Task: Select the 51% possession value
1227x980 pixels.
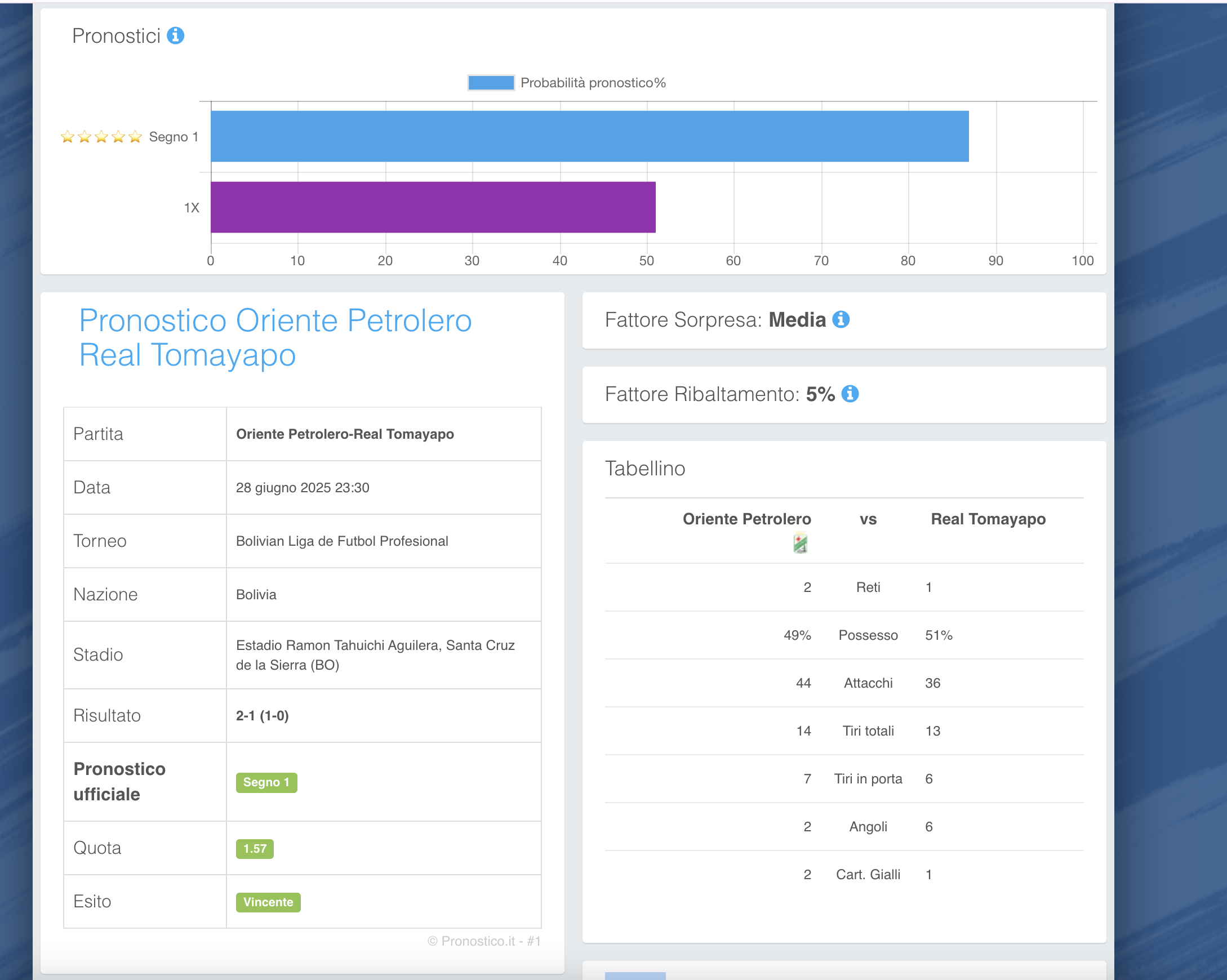Action: [x=939, y=635]
